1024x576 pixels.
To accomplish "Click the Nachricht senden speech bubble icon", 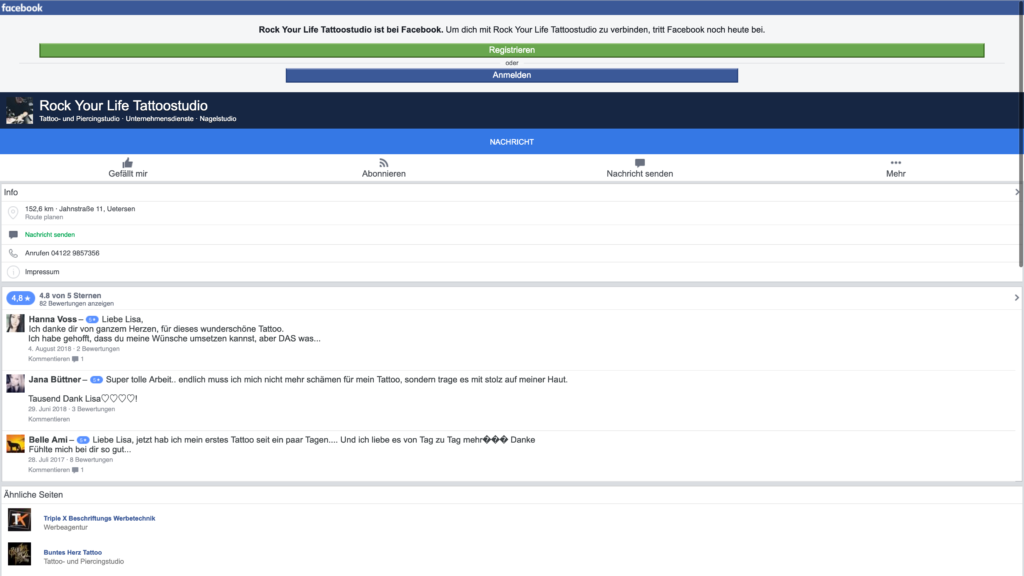I will (x=639, y=162).
